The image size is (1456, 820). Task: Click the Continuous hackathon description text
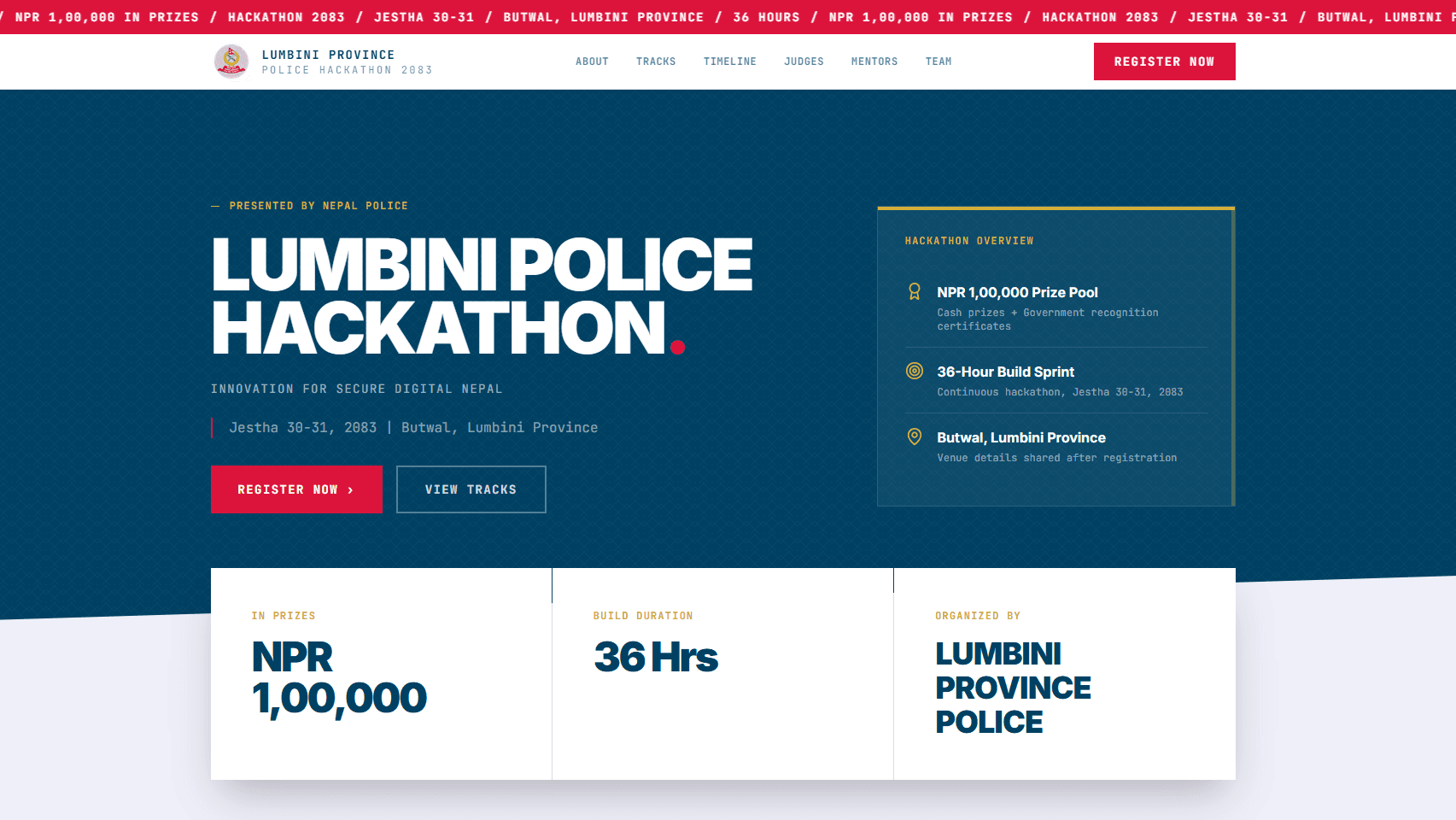click(1060, 392)
